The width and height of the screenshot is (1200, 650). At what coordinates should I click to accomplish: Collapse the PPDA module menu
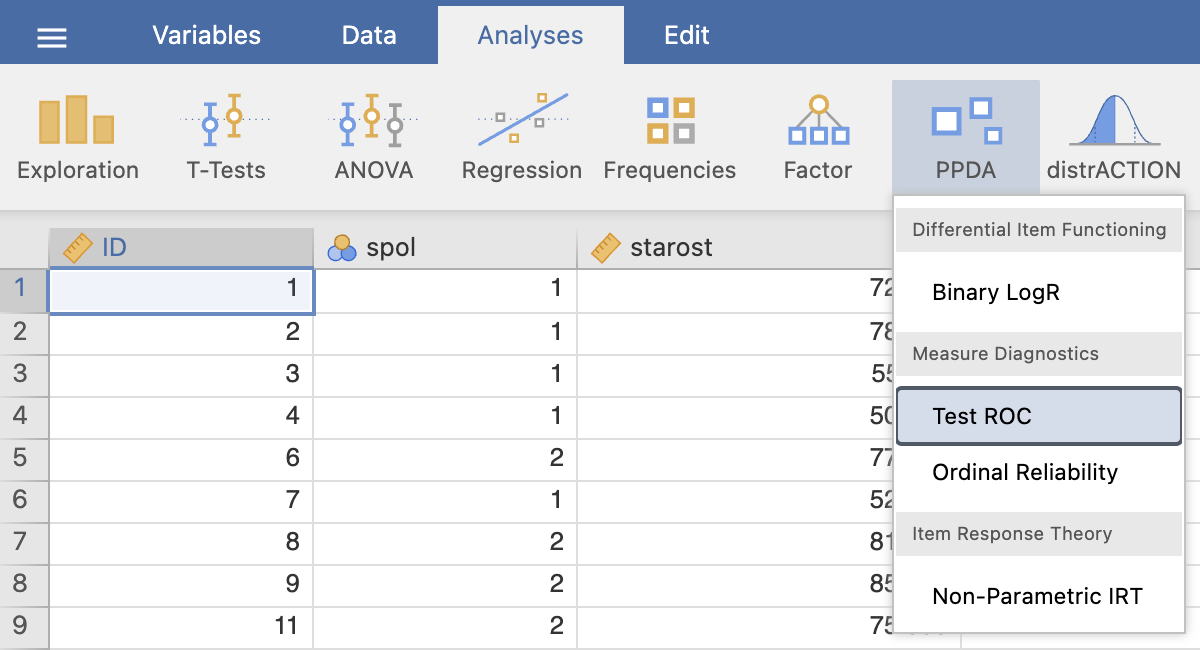click(966, 138)
